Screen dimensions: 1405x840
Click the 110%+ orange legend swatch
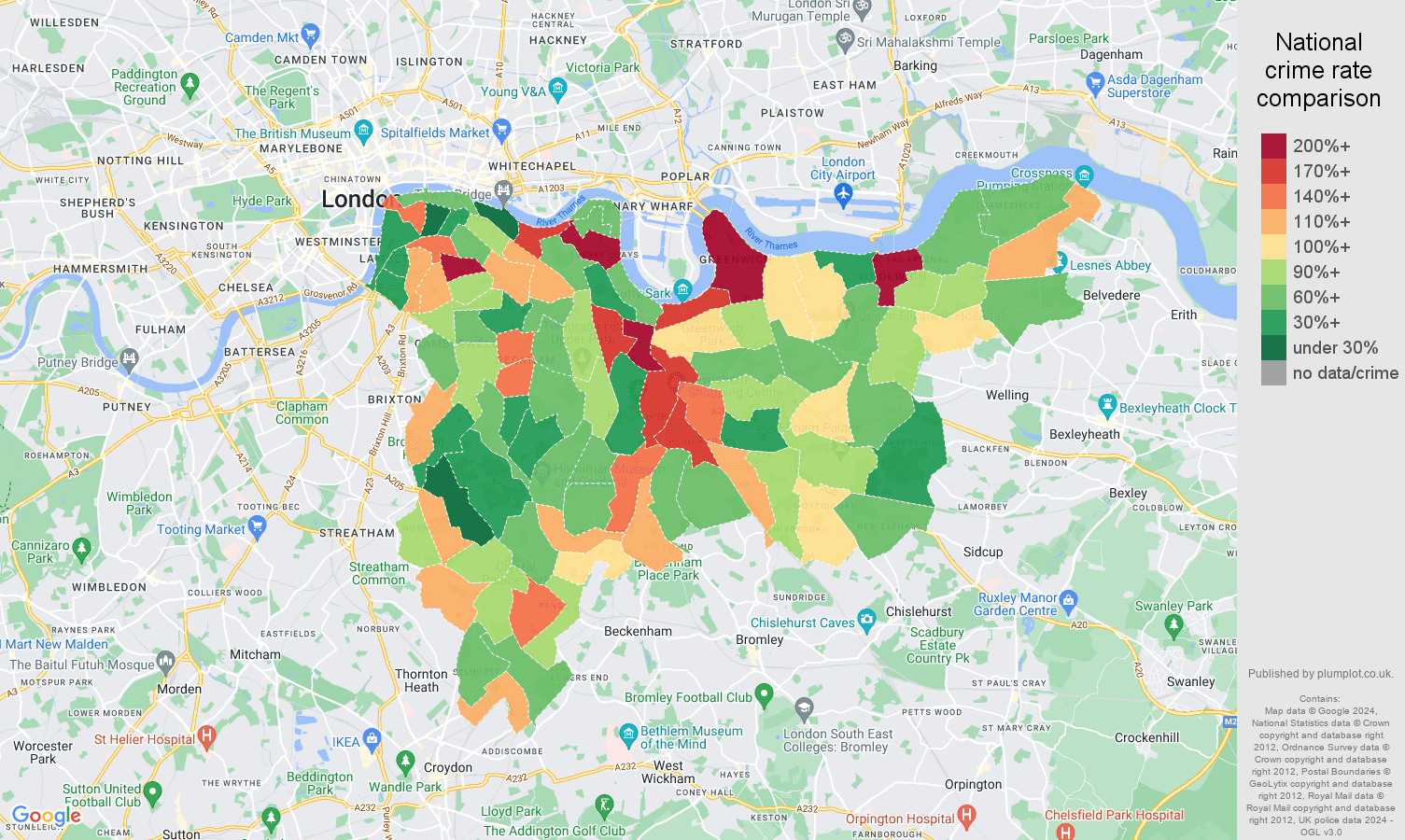(1273, 221)
